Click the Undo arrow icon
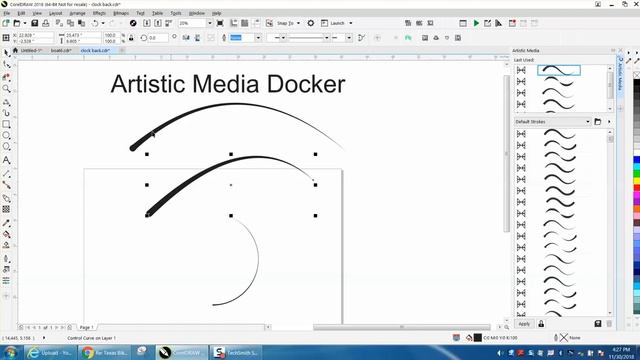The image size is (640, 360). point(95,23)
